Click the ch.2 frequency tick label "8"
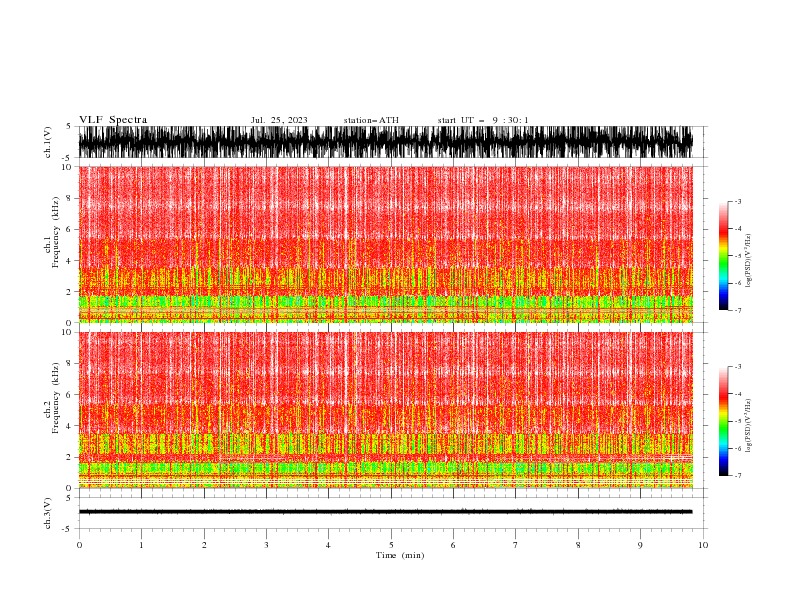The width and height of the screenshot is (792, 612). (x=70, y=363)
